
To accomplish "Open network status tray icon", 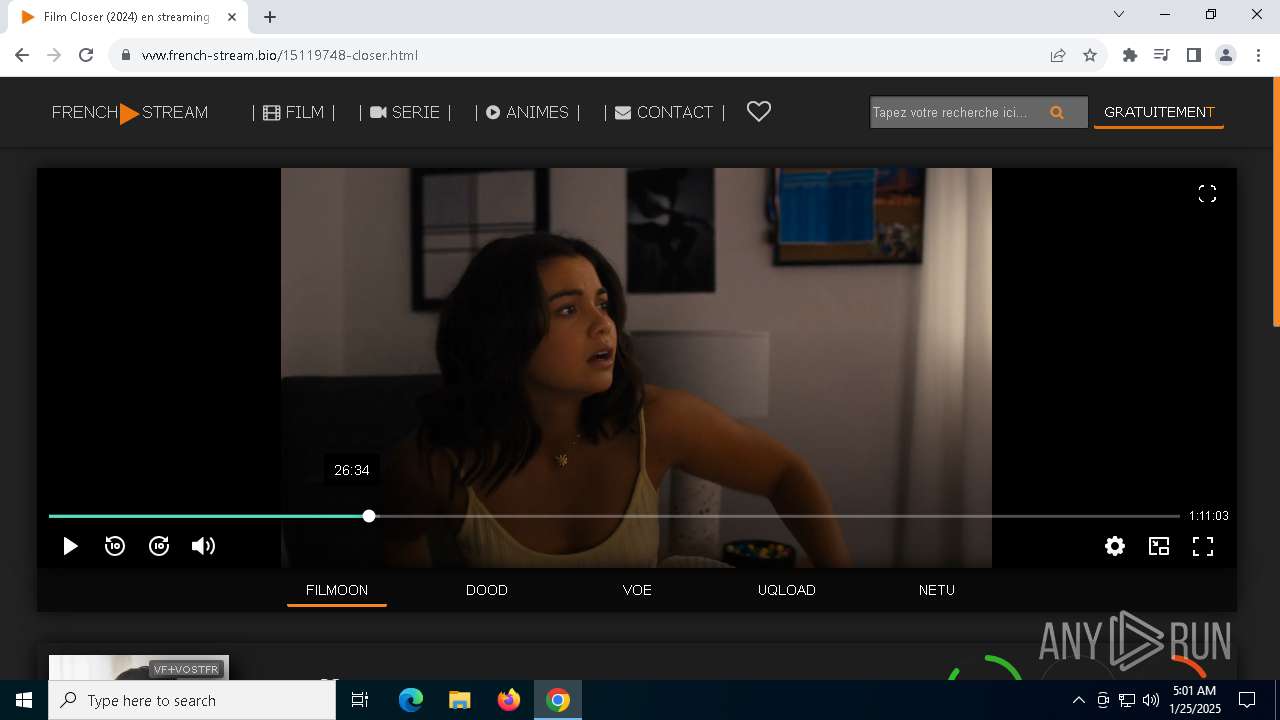I will 1127,700.
